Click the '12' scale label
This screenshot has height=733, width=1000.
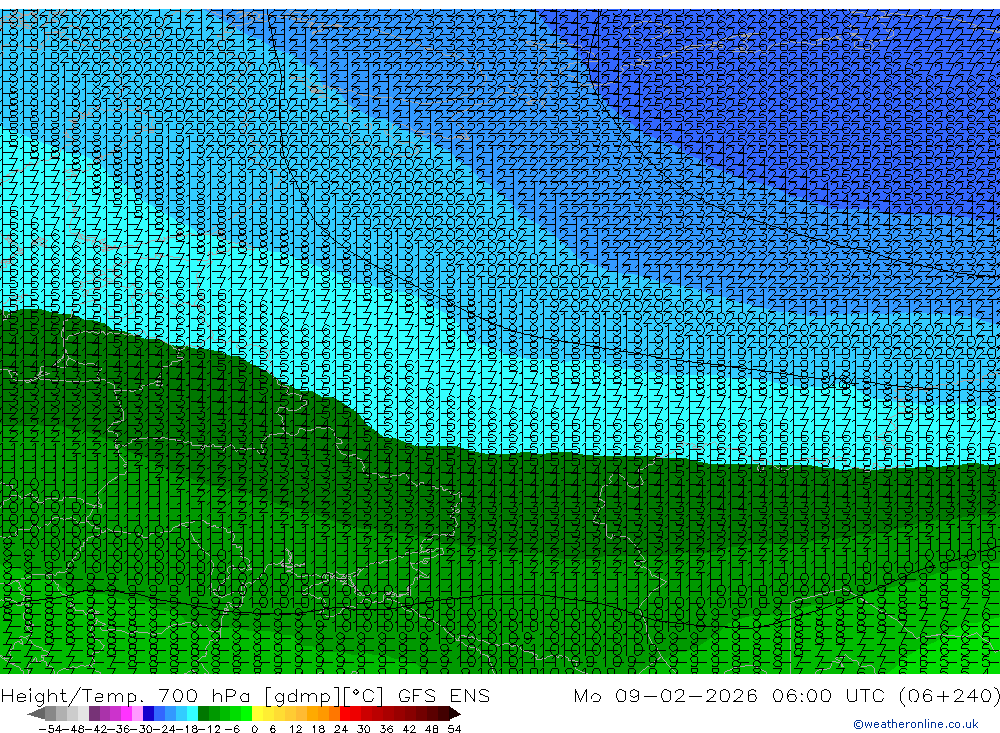click(295, 729)
